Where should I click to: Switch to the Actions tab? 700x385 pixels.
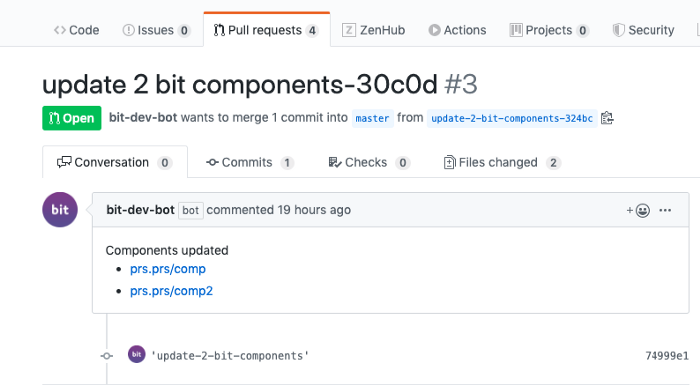click(x=457, y=30)
